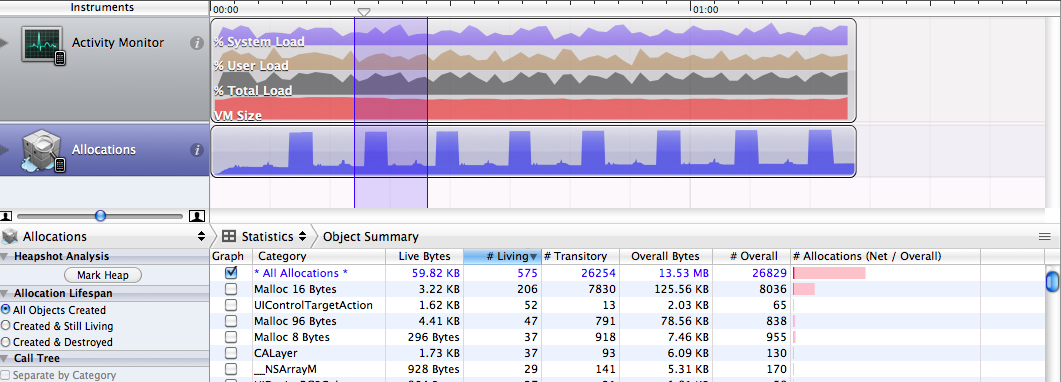Screen dimensions: 1061x382
Task: Select the Malloc 8 Bytes category row
Action: (x=627, y=337)
